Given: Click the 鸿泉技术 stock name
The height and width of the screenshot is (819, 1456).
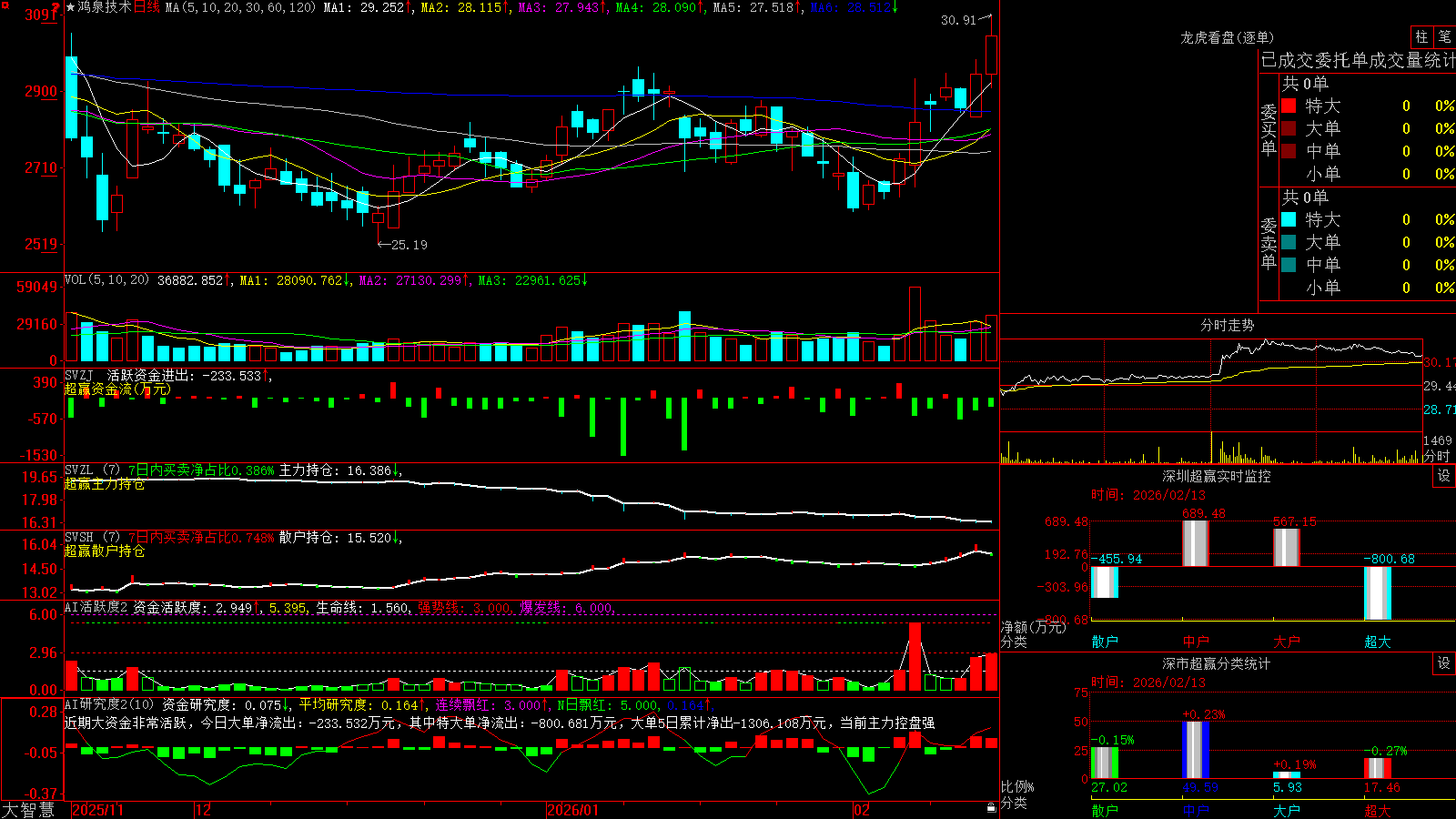Looking at the screenshot, I should pyautogui.click(x=105, y=7).
